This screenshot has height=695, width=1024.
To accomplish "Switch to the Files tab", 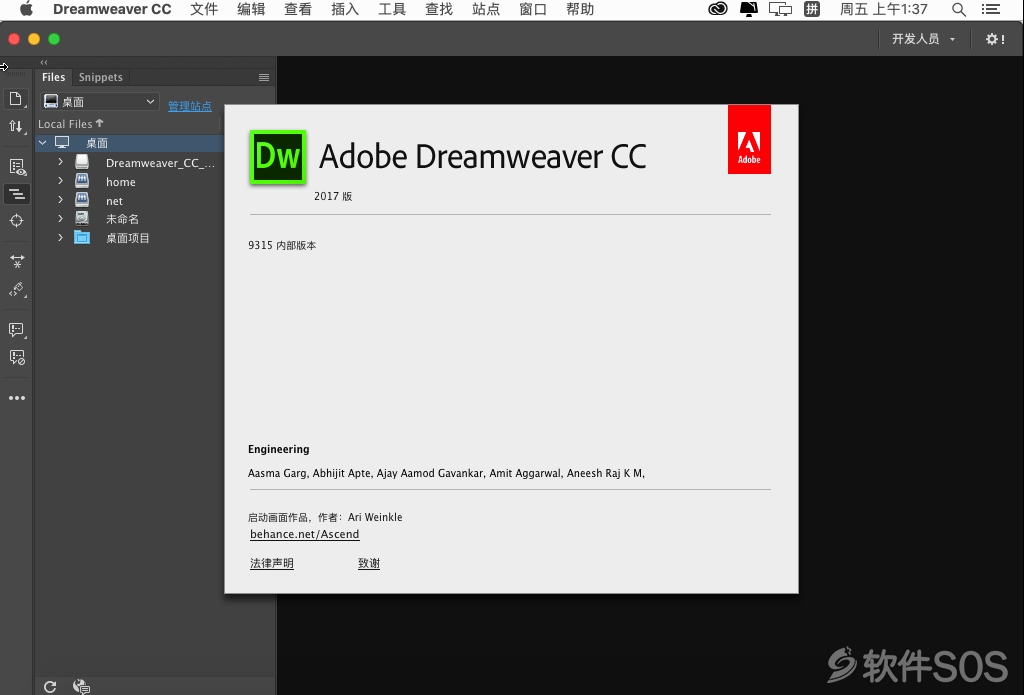I will point(54,77).
